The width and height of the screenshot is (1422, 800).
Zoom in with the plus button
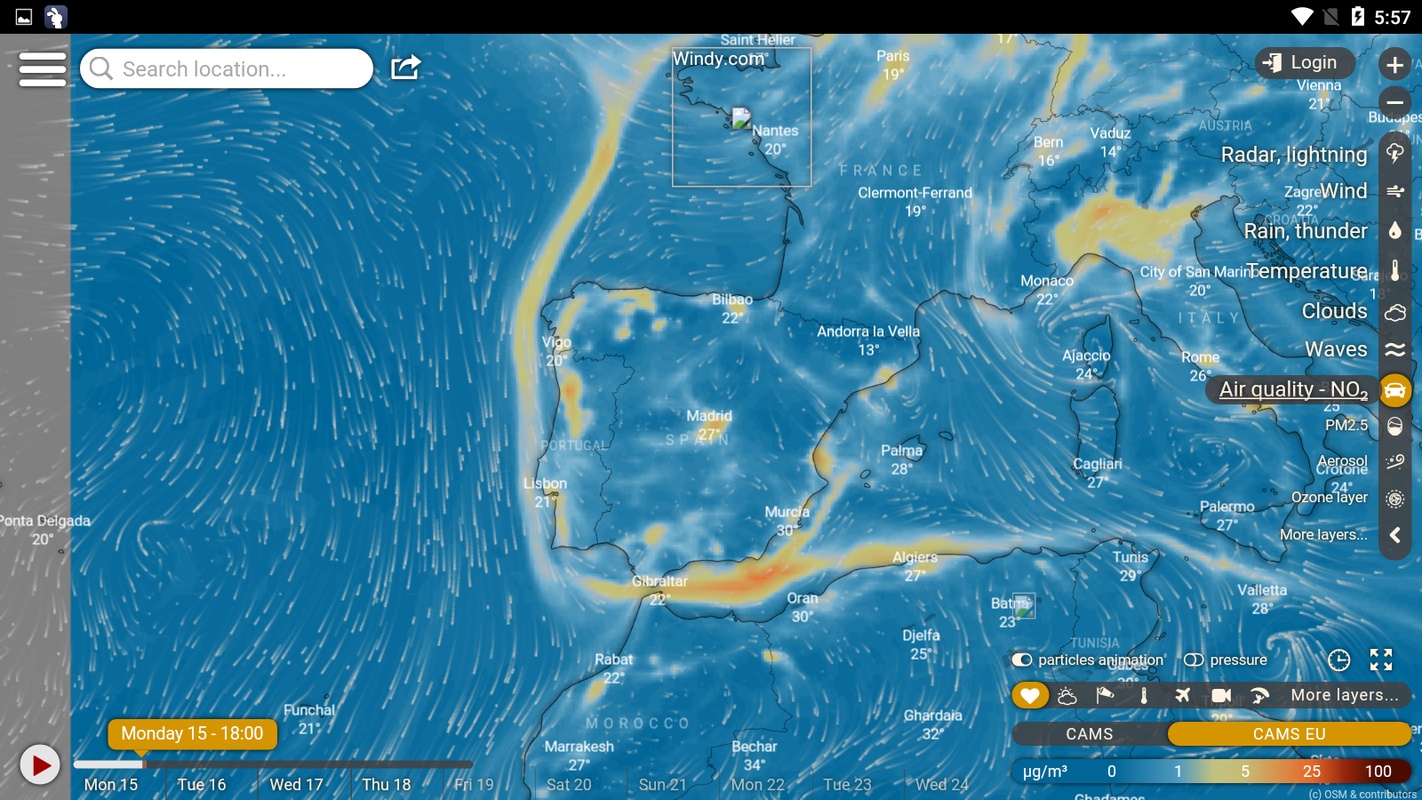point(1394,65)
